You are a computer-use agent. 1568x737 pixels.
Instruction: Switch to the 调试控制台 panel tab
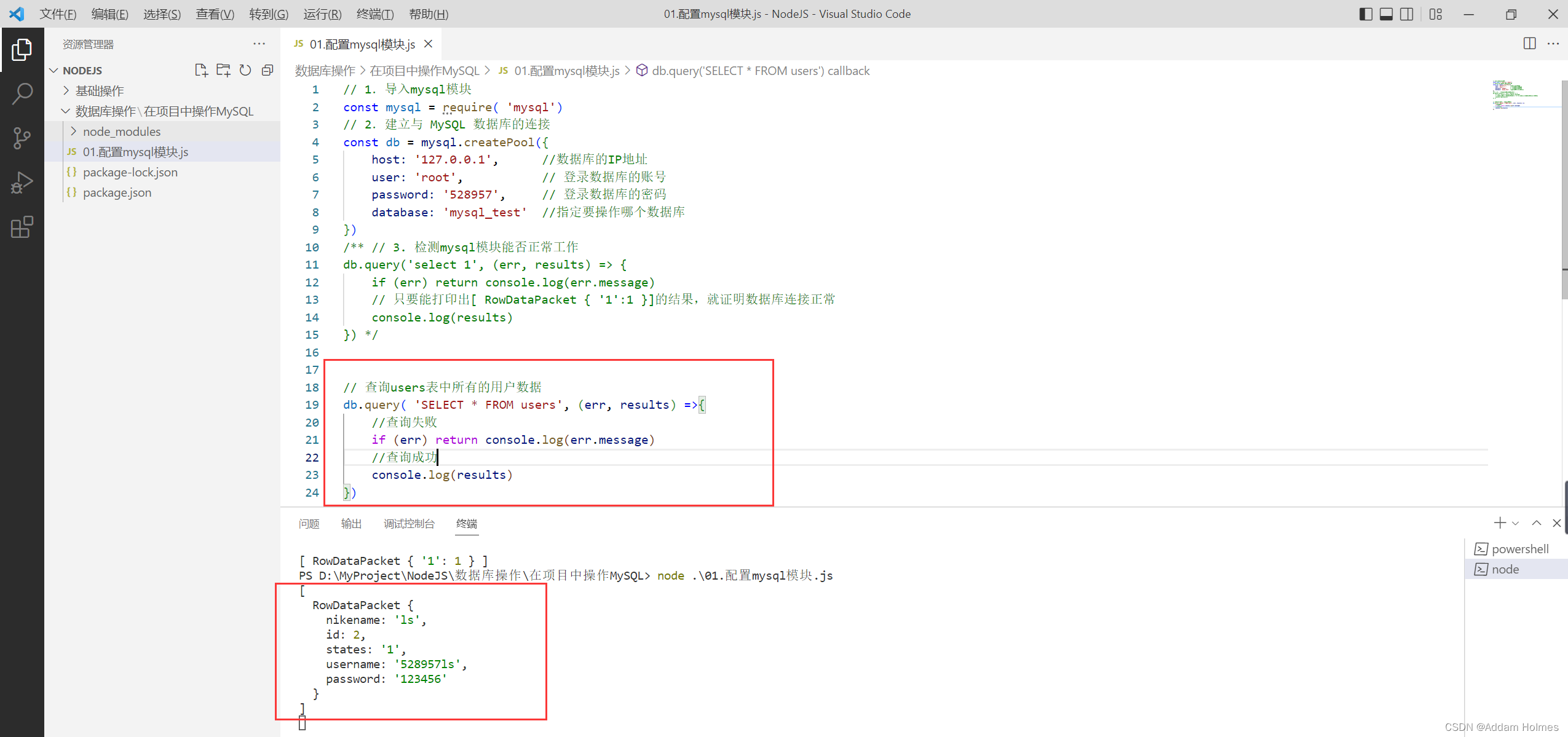tap(409, 524)
